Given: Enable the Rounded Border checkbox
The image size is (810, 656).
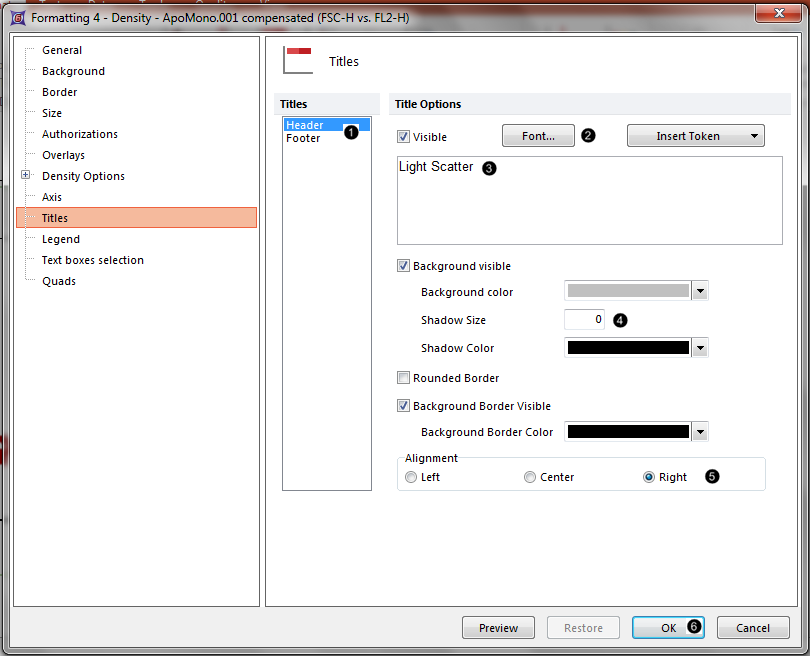Looking at the screenshot, I should (x=404, y=379).
